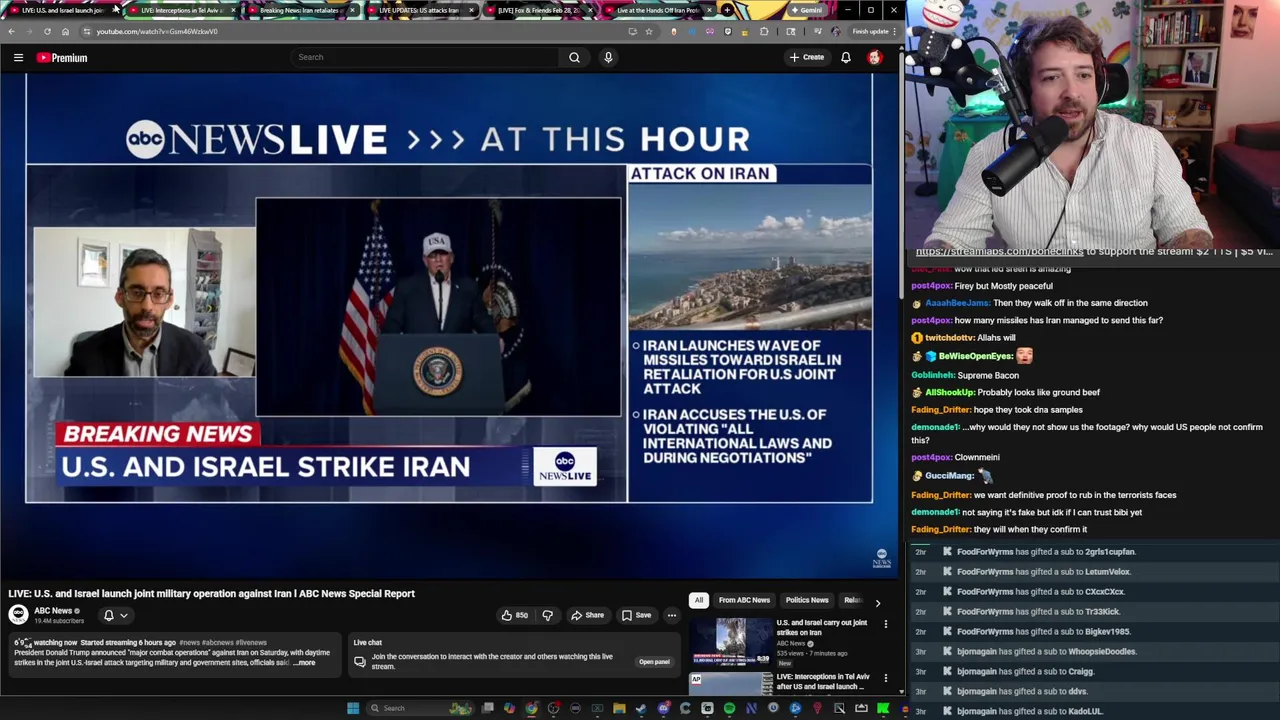1280x720 pixels.
Task: Open YouTube notifications bell
Action: (x=846, y=57)
